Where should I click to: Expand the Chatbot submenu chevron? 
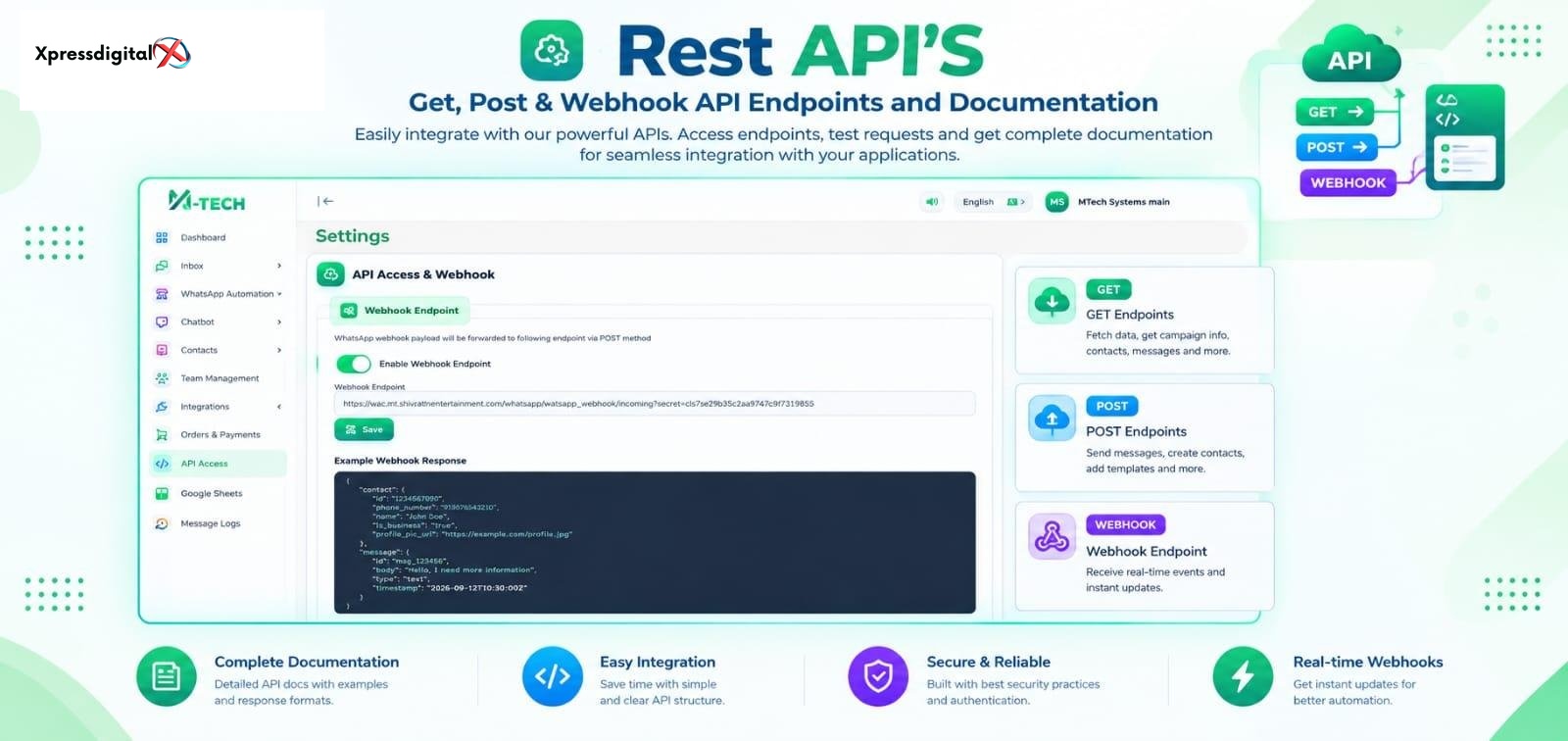click(x=279, y=321)
